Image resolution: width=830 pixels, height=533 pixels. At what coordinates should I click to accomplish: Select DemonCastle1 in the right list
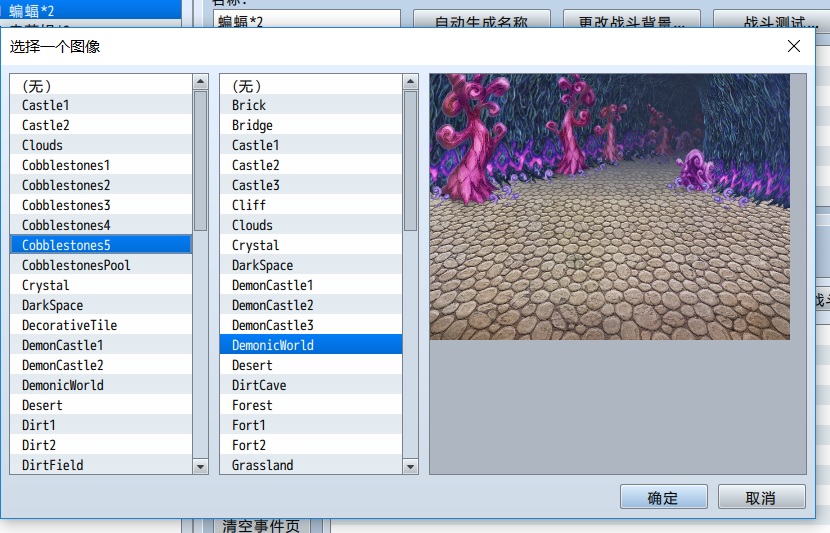(311, 285)
